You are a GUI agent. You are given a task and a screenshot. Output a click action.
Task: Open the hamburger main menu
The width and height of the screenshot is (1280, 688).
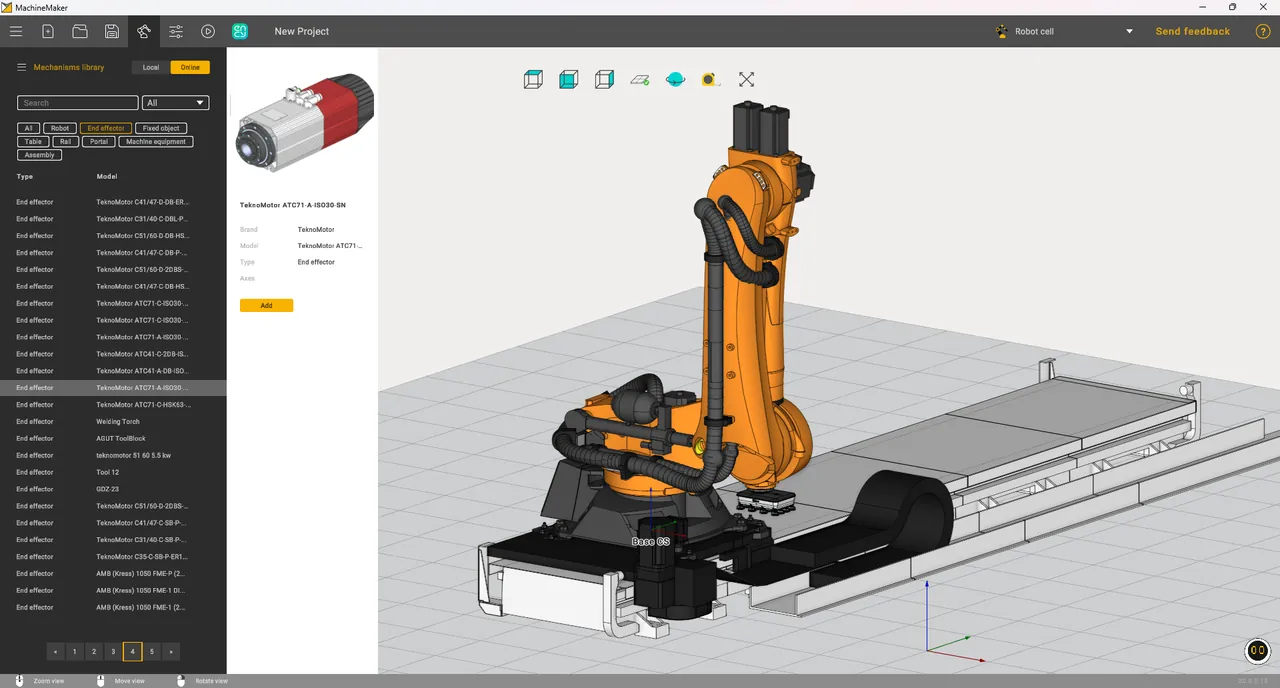[x=16, y=31]
